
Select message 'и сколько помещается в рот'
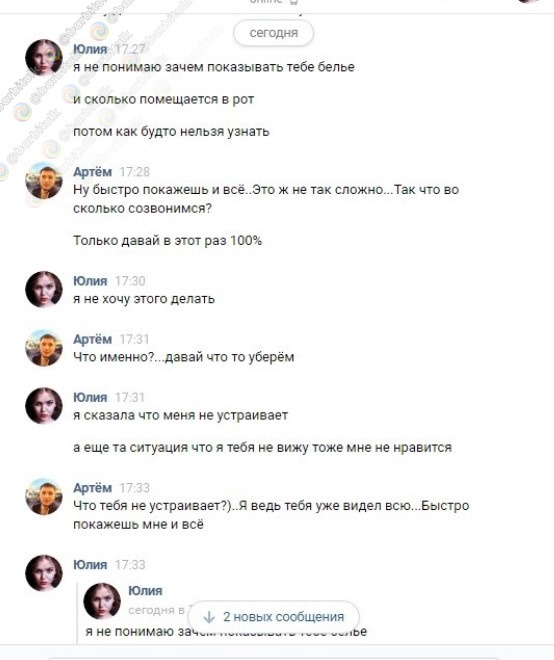[x=164, y=100]
